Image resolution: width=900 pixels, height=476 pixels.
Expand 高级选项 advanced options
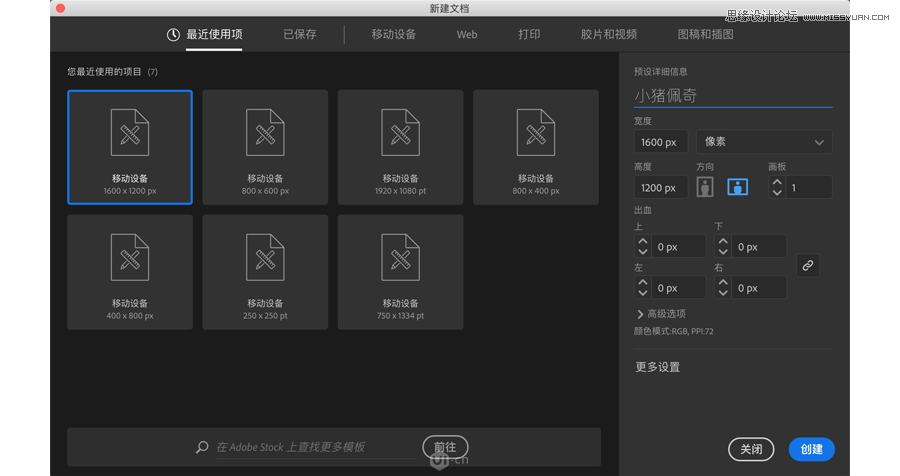(x=661, y=314)
